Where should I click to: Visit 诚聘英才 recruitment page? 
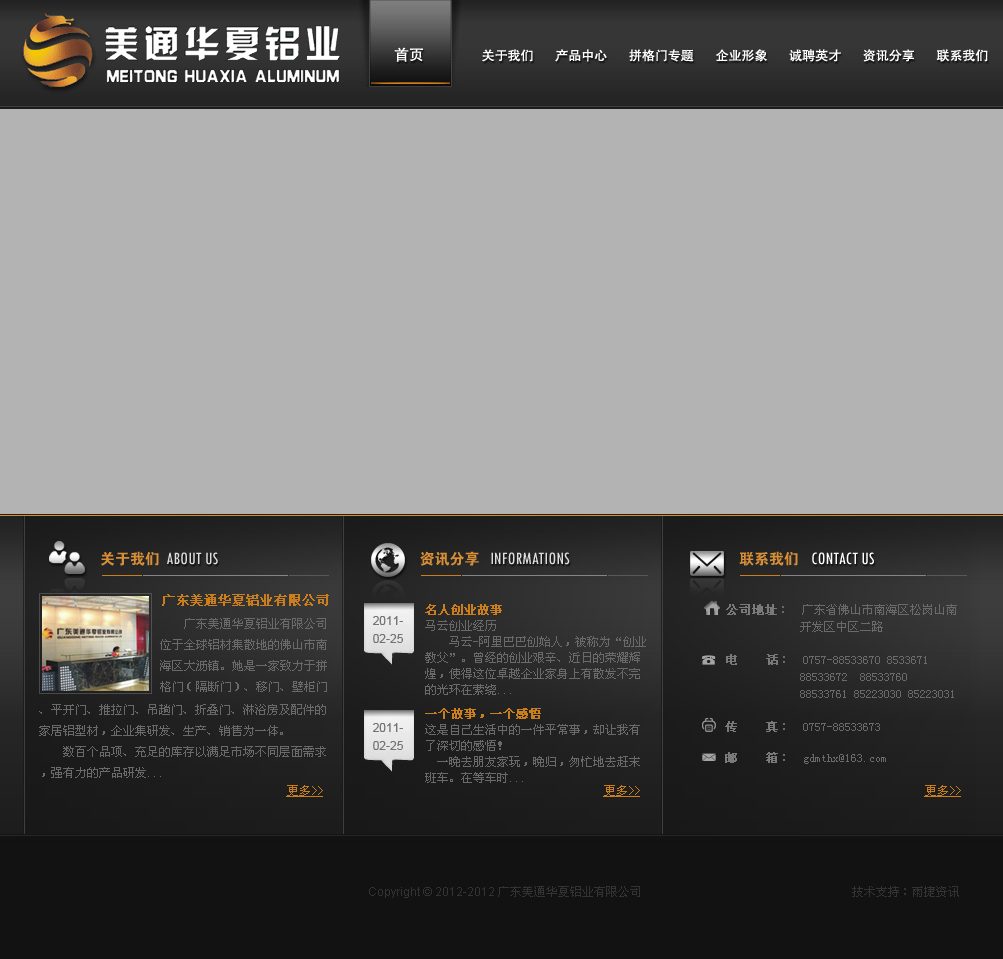pos(815,56)
